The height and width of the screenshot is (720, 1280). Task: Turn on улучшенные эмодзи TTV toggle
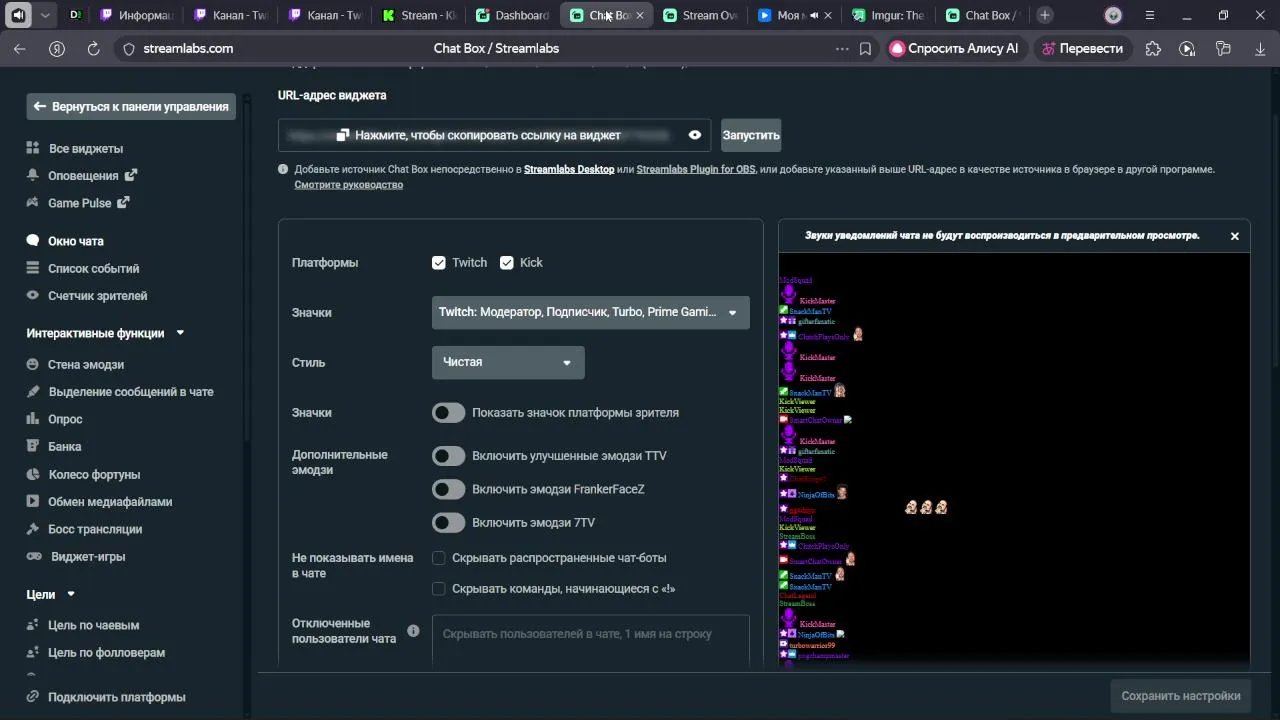pos(448,456)
